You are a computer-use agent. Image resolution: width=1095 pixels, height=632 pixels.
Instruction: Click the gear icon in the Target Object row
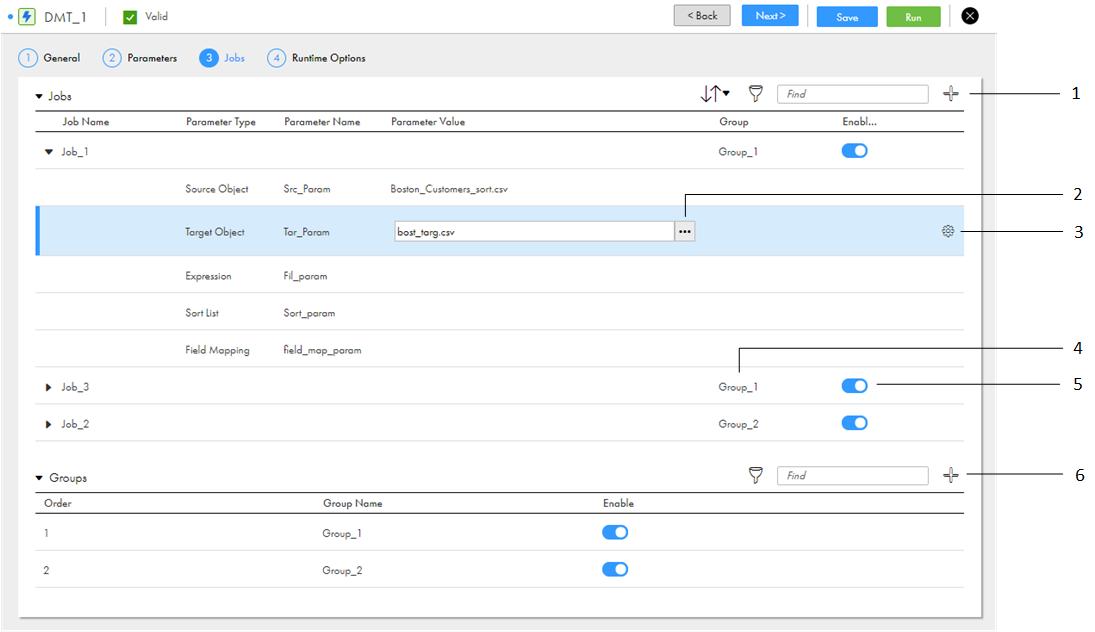point(948,231)
